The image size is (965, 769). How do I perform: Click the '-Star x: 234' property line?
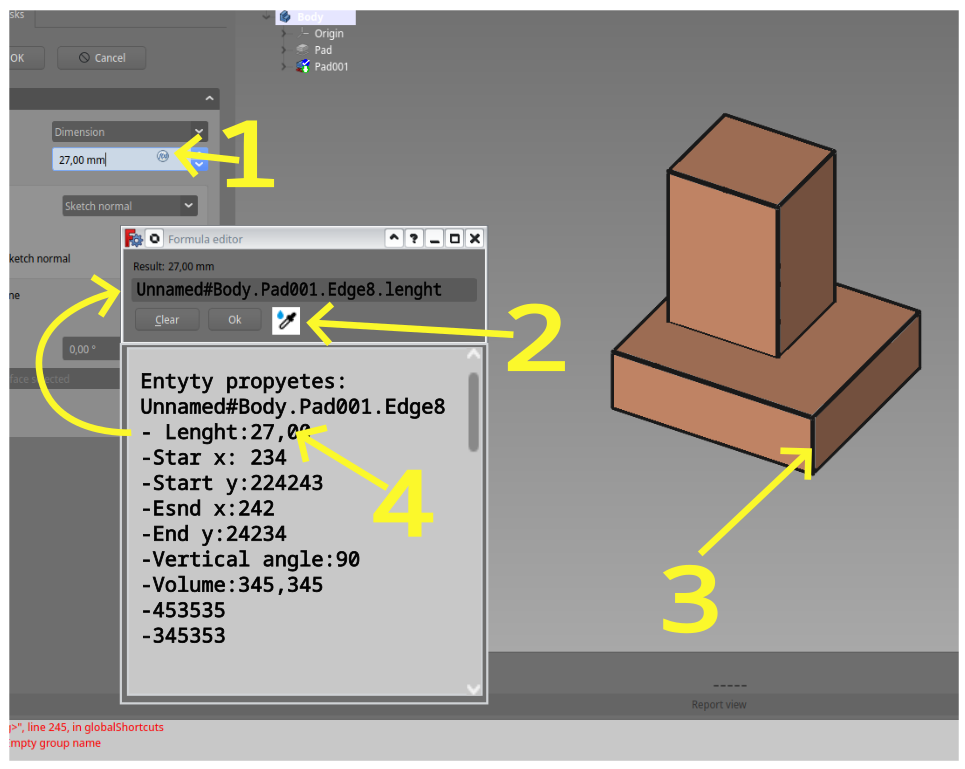pyautogui.click(x=214, y=458)
